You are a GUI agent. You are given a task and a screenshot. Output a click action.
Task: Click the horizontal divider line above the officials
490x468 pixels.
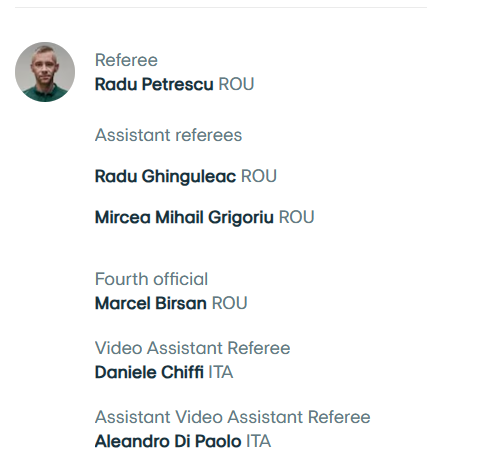[221, 7]
